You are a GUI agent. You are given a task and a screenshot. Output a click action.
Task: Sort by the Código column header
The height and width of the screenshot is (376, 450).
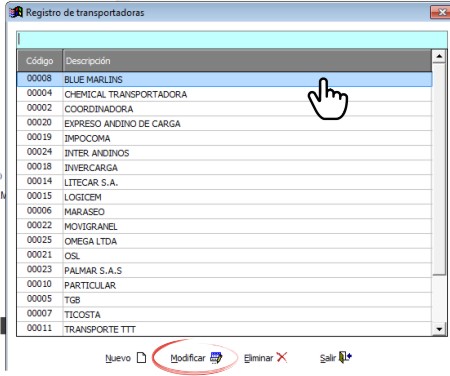click(x=40, y=61)
